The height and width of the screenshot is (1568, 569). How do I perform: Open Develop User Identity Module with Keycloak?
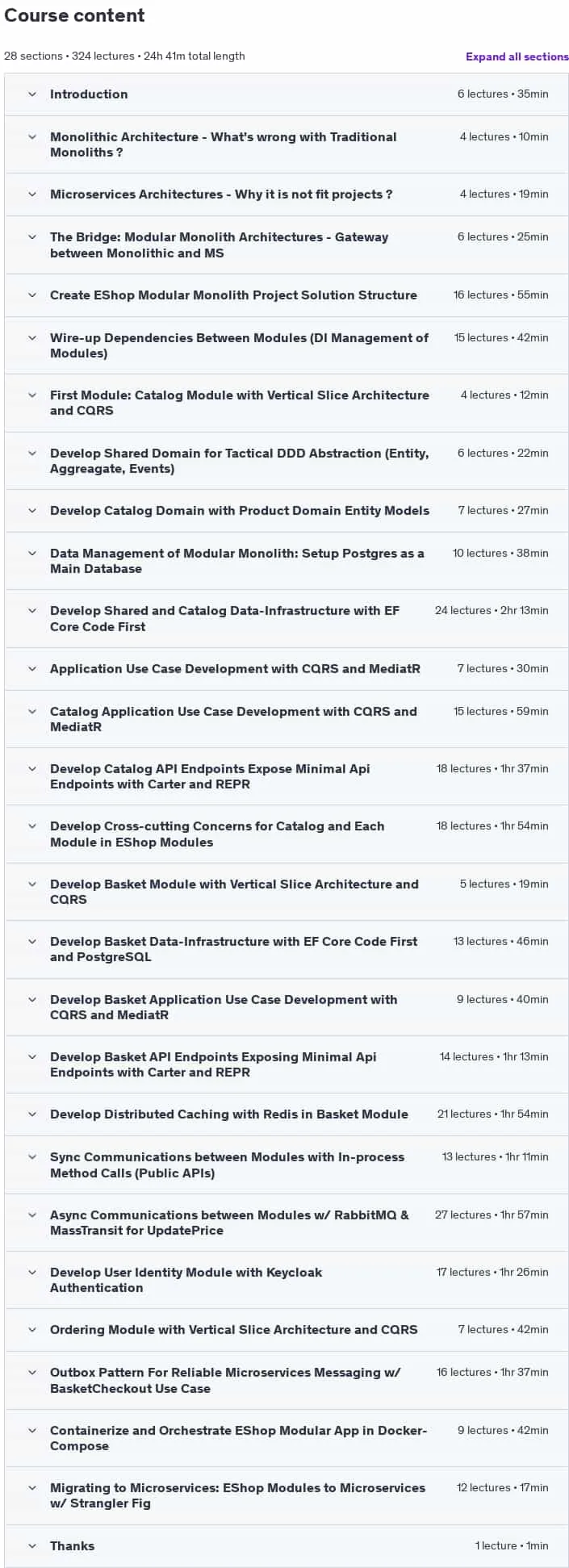(x=186, y=1281)
